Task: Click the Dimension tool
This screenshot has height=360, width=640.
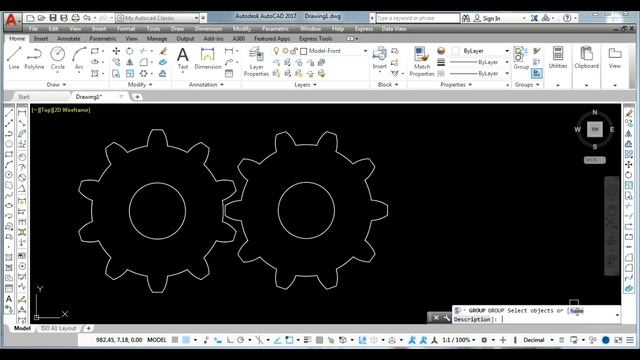Action: point(207,58)
